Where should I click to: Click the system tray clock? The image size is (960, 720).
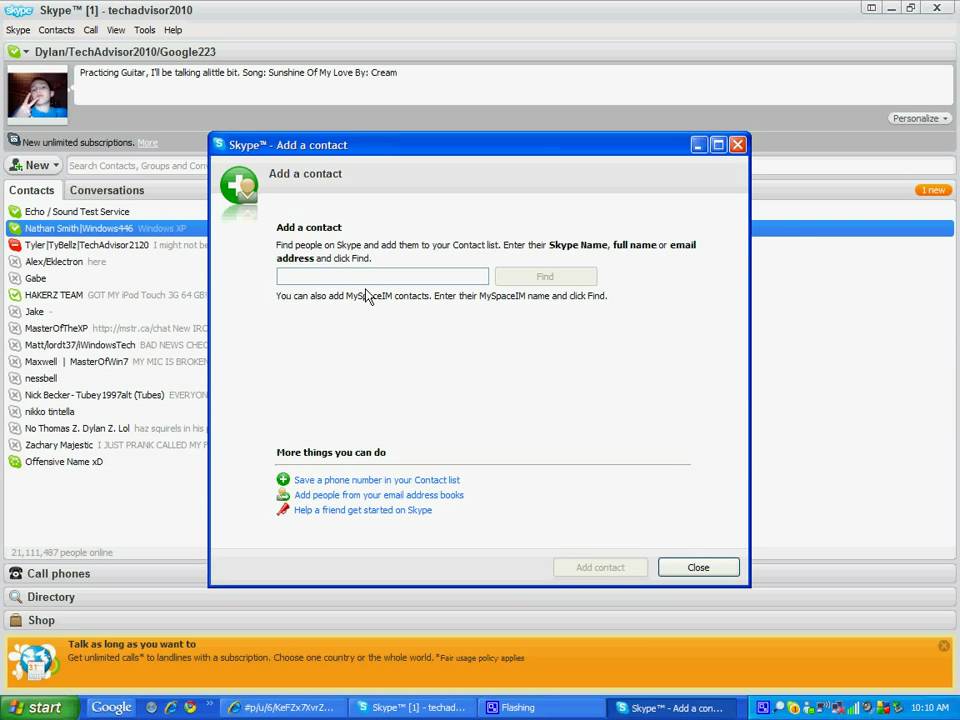click(929, 708)
